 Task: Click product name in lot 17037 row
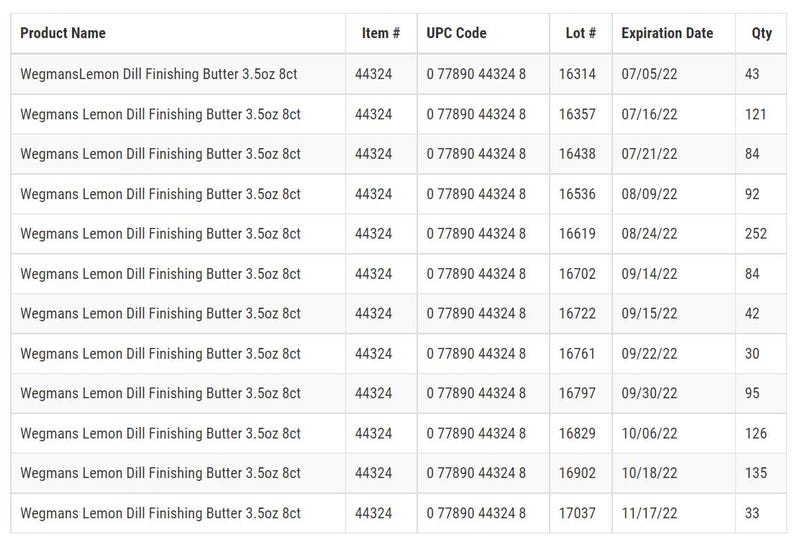pyautogui.click(x=160, y=513)
